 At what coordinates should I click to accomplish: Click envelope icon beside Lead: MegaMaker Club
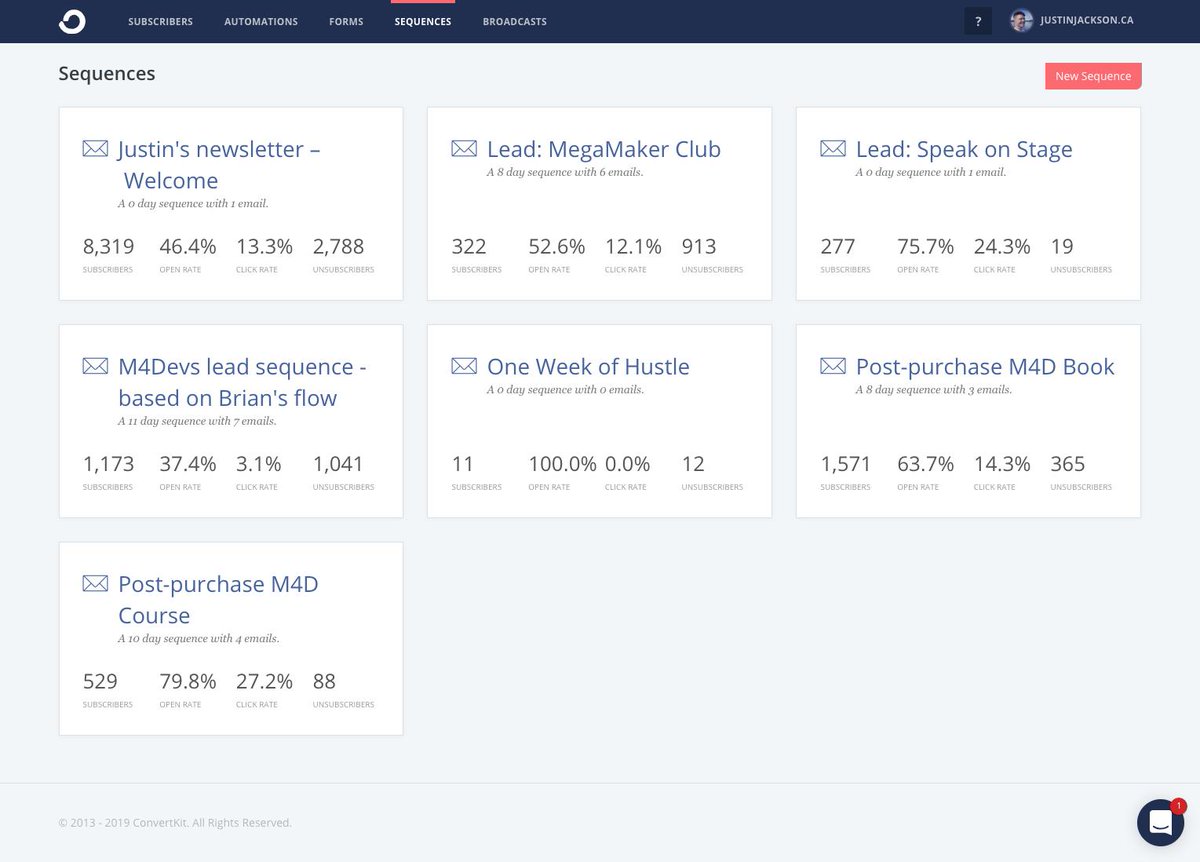[x=464, y=149]
